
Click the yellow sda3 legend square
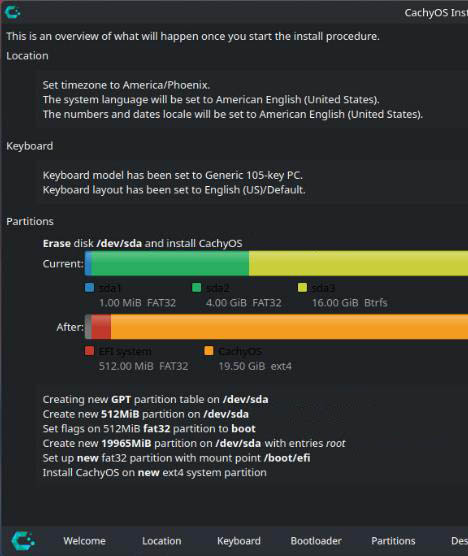(x=302, y=288)
